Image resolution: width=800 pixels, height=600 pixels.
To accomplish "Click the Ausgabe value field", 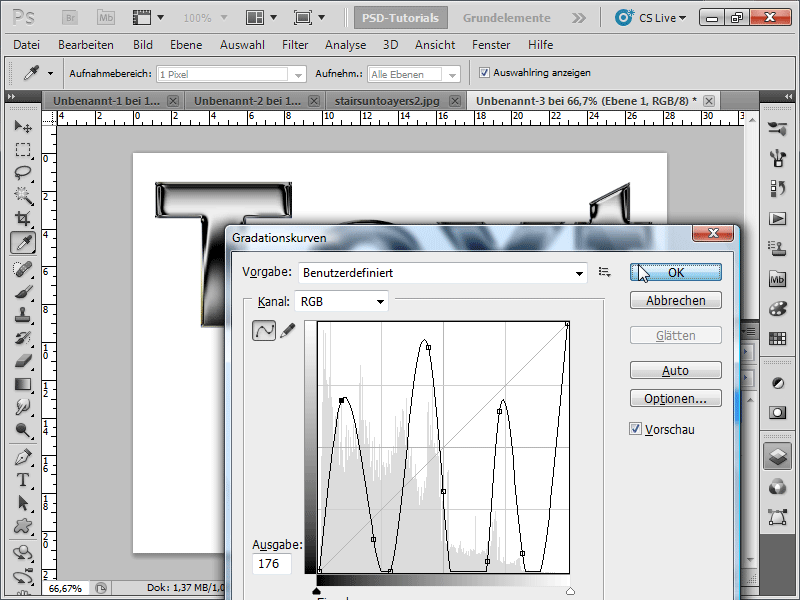I will tap(271, 563).
